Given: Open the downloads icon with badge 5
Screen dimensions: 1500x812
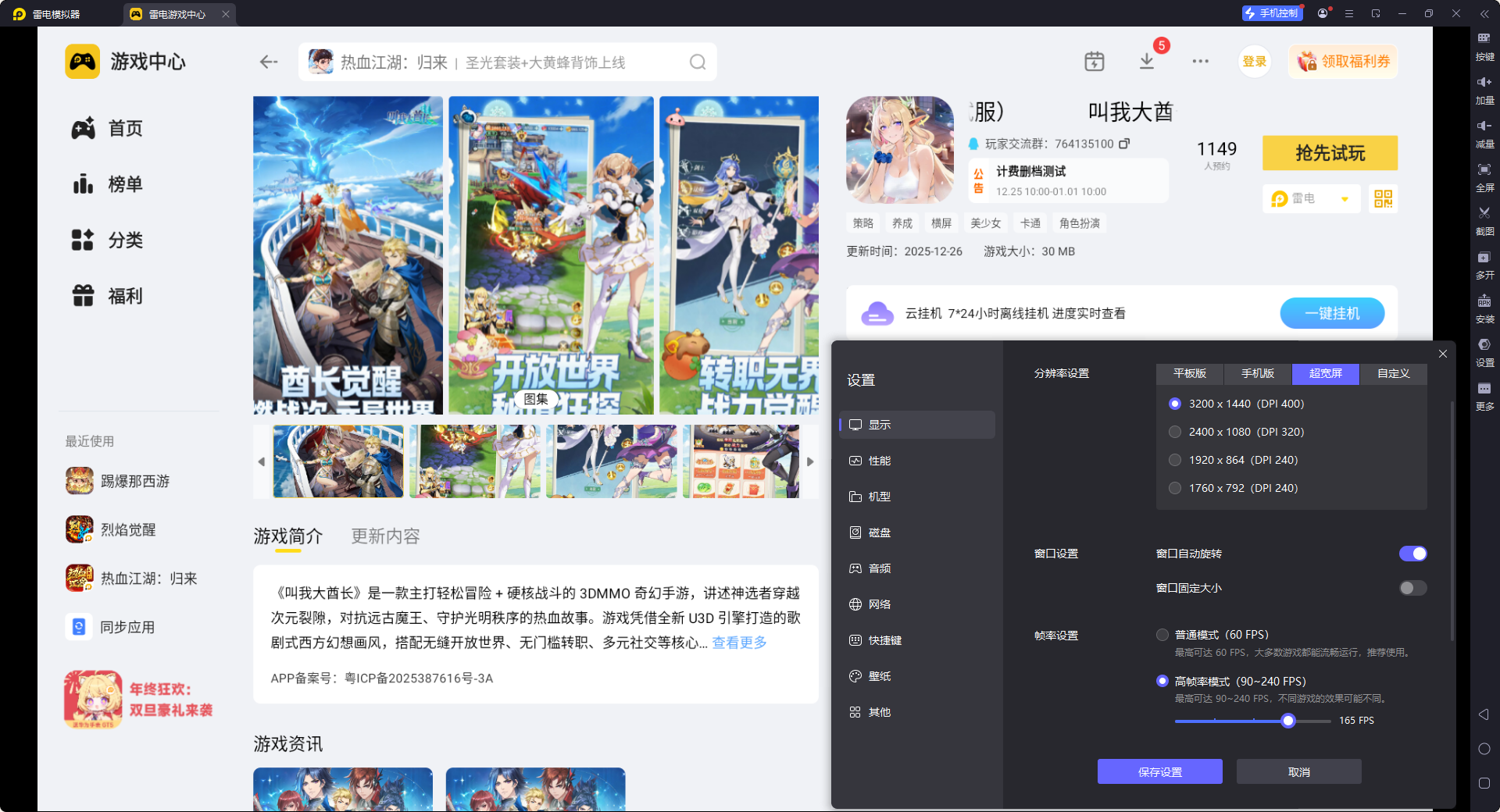Looking at the screenshot, I should [1147, 61].
